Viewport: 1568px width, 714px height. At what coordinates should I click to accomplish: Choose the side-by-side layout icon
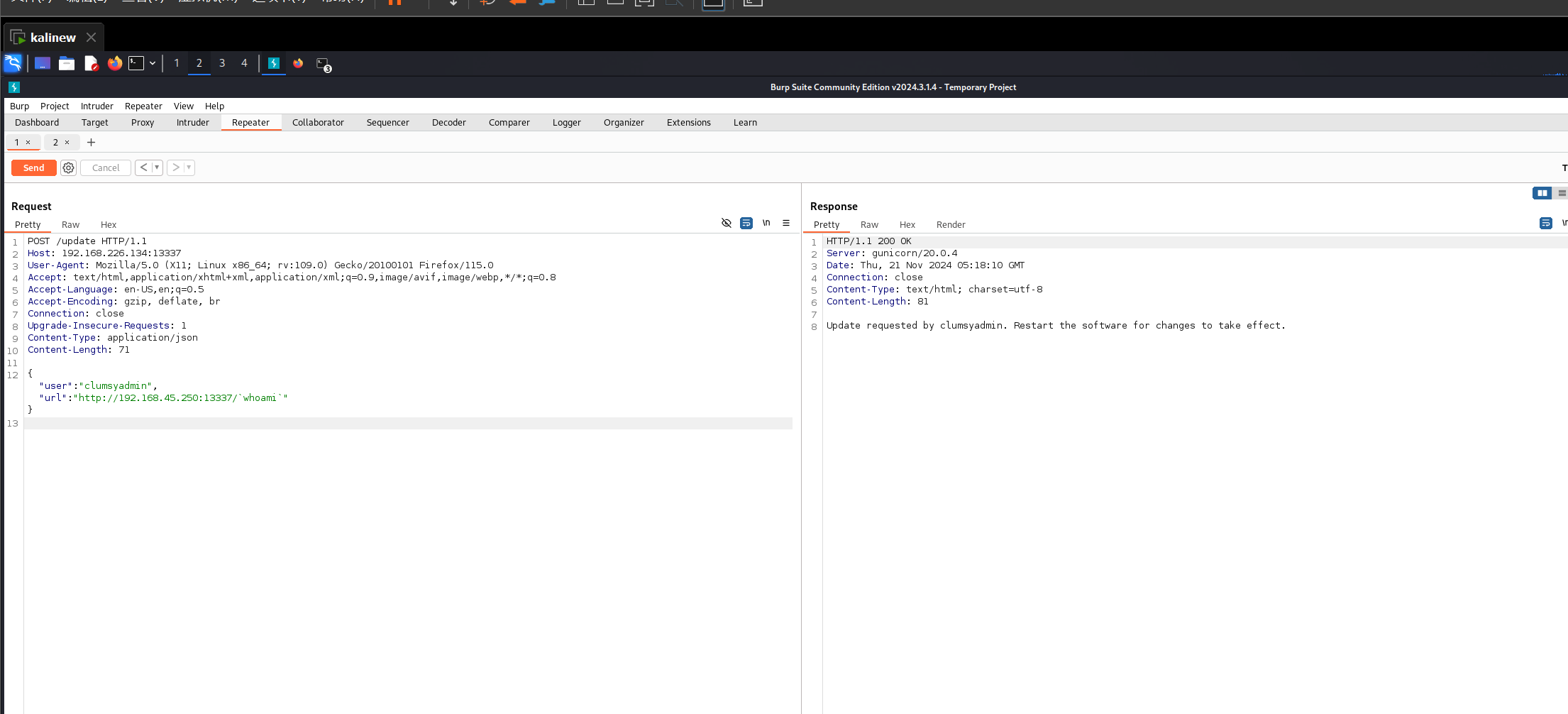click(1542, 193)
